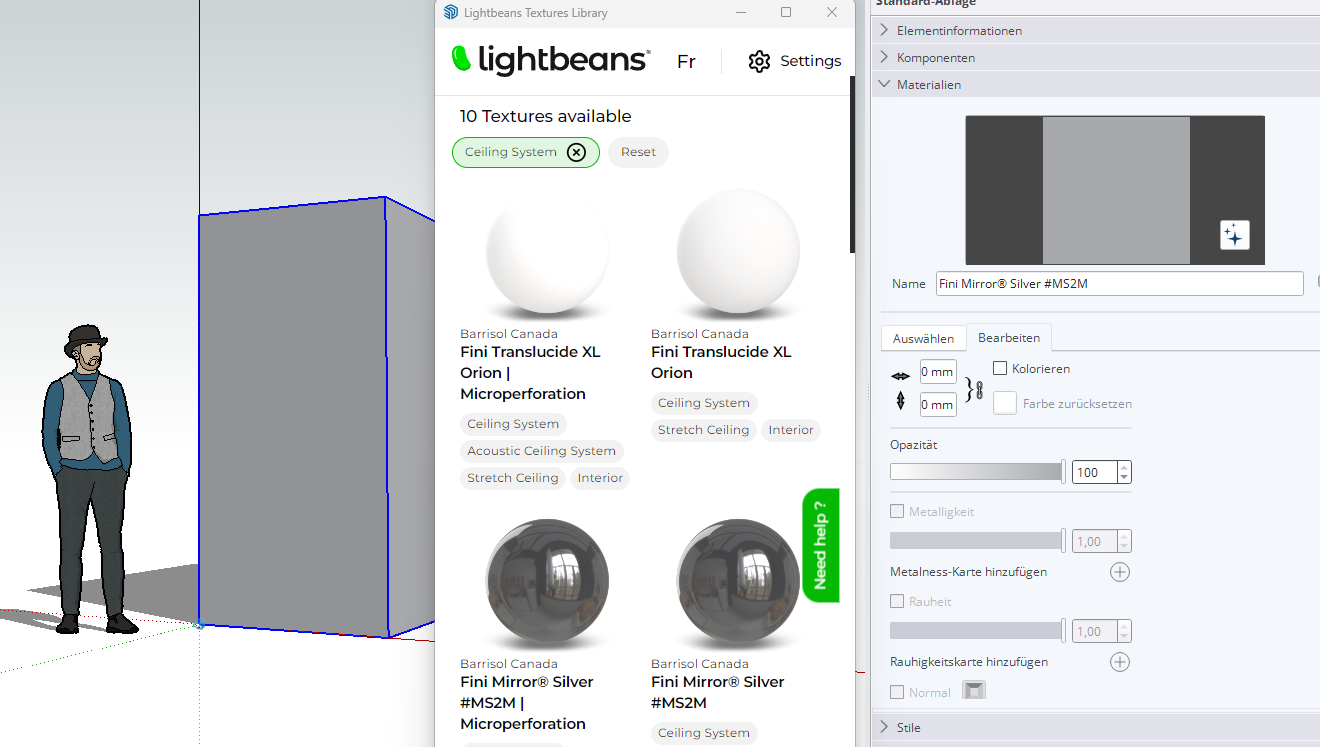Click the "Fini Mirror® Silver #MS2M | Microperforation" title
Screen dimensions: 1320x747
pos(527,703)
